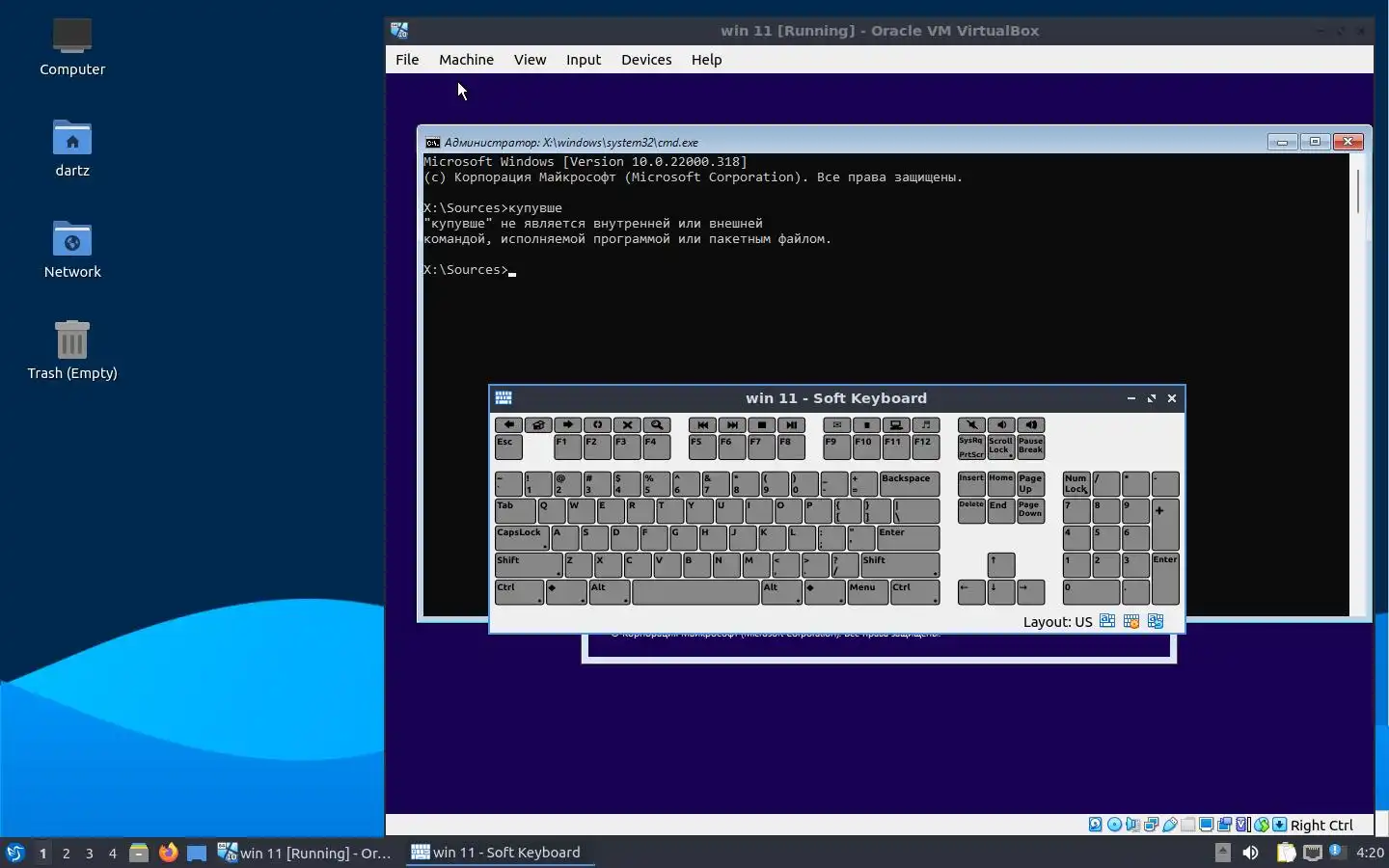Open the Help menu in VirtualBox

pyautogui.click(x=706, y=59)
